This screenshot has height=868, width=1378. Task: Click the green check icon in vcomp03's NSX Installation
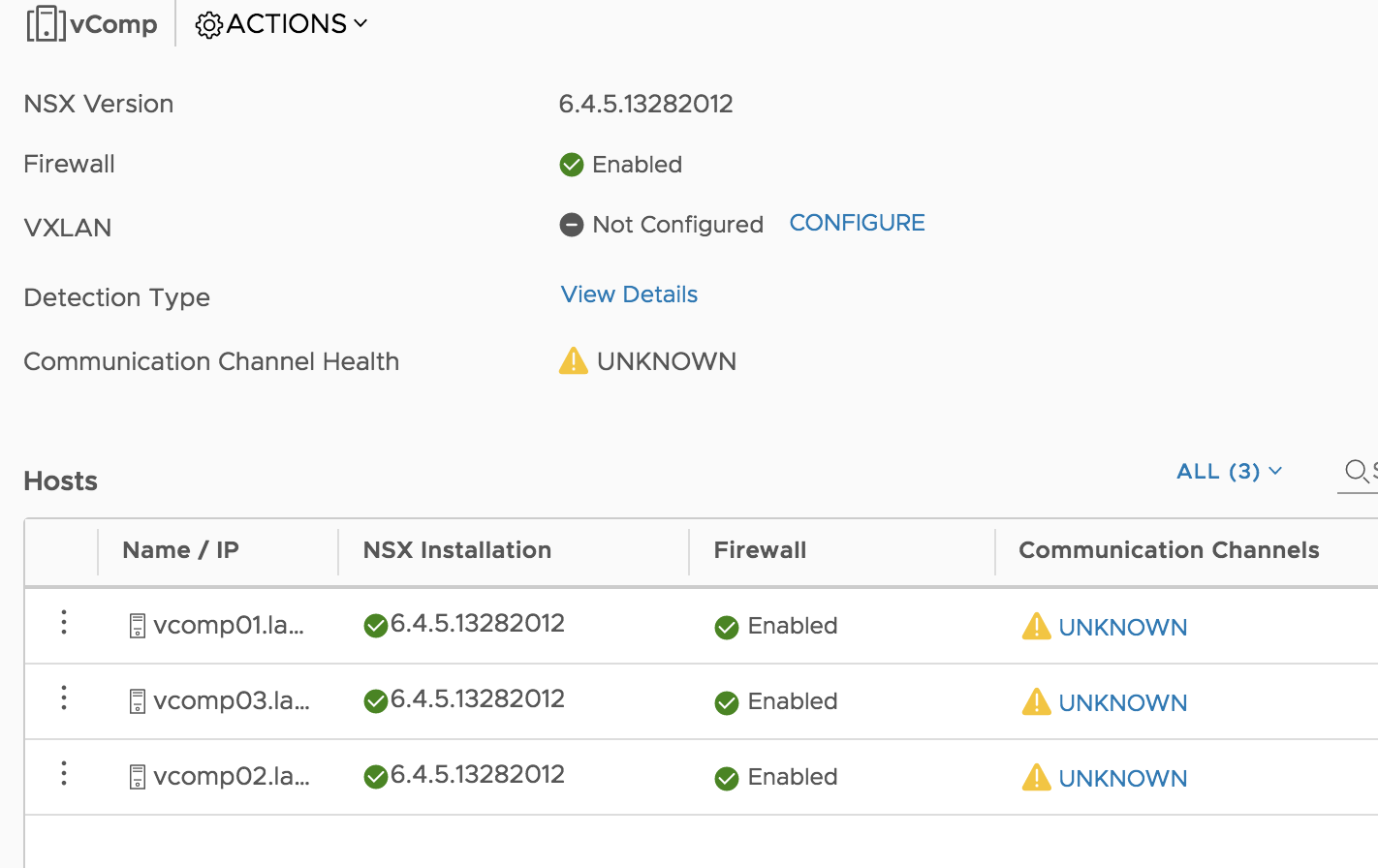[375, 699]
